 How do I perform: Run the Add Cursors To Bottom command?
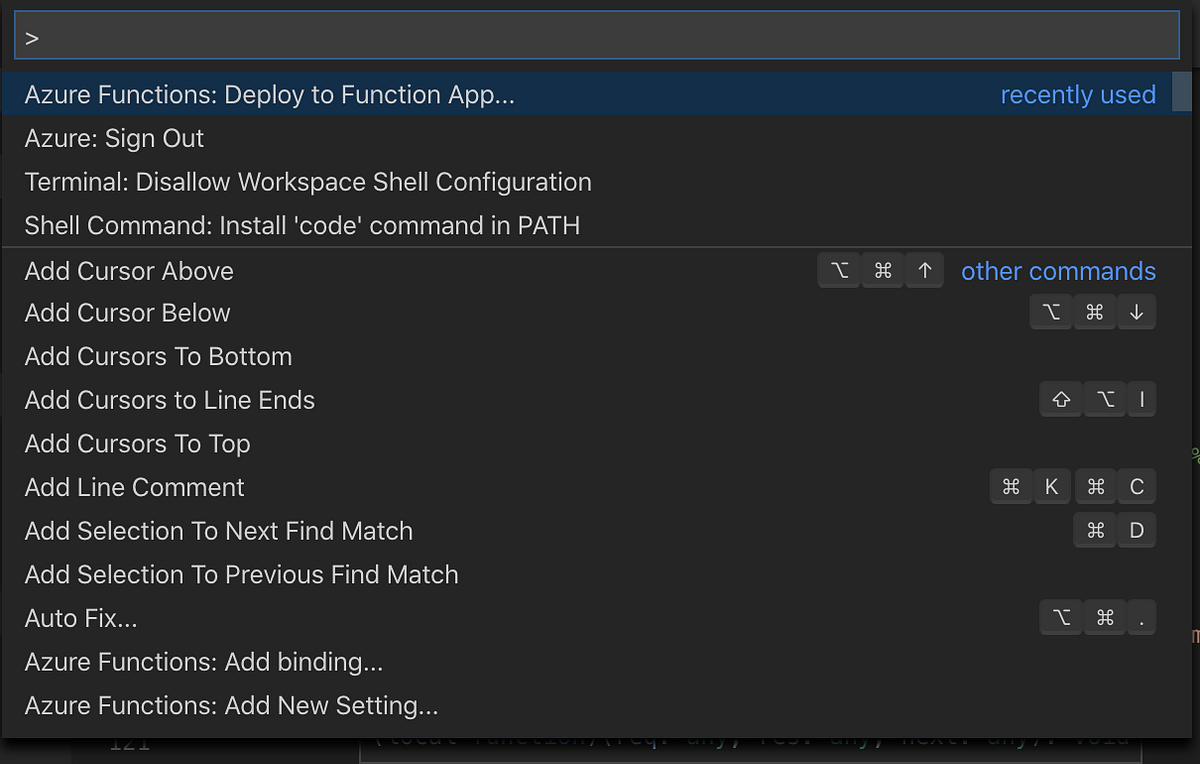[x=158, y=357]
